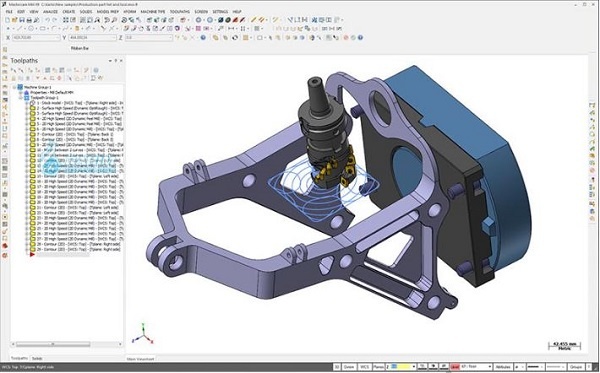
Task: Open the MACHINE TYPE menu
Action: (153, 11)
